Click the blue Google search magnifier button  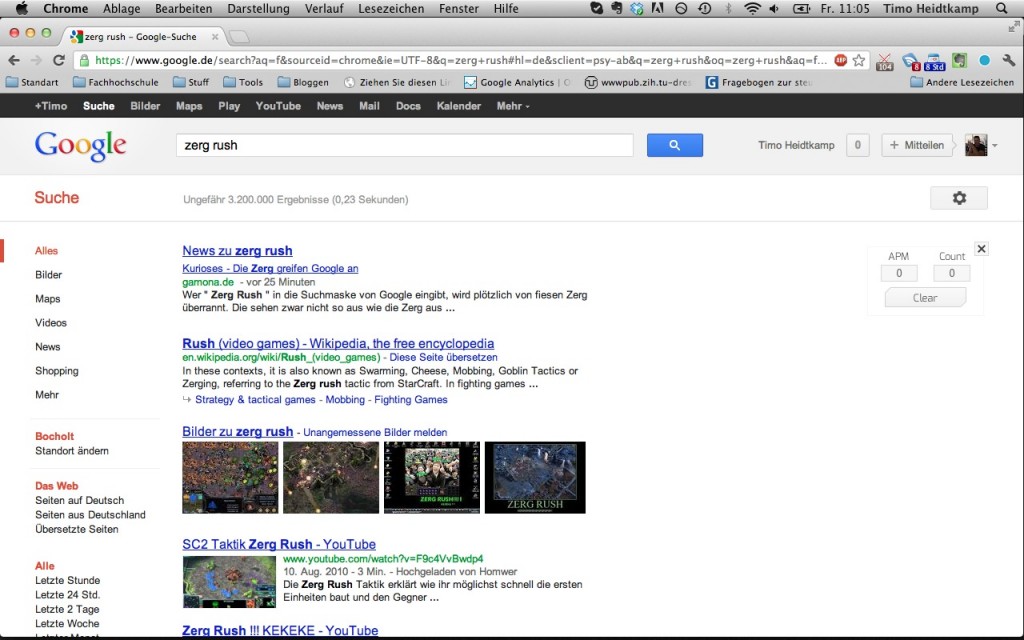(x=675, y=145)
